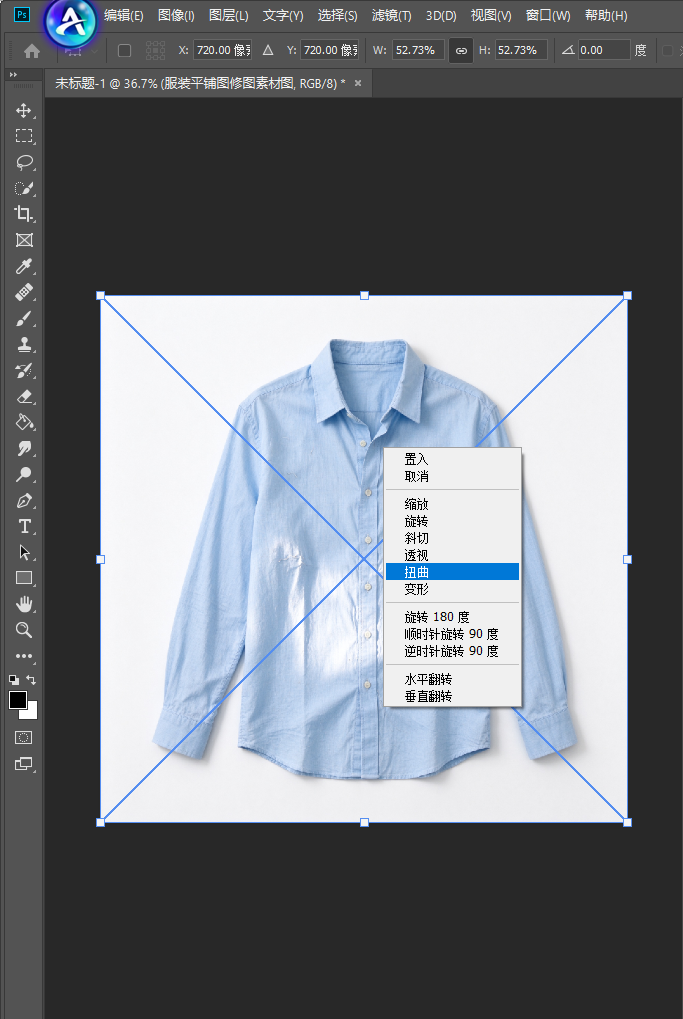
Task: Open the 图层(L) menu
Action: (229, 16)
